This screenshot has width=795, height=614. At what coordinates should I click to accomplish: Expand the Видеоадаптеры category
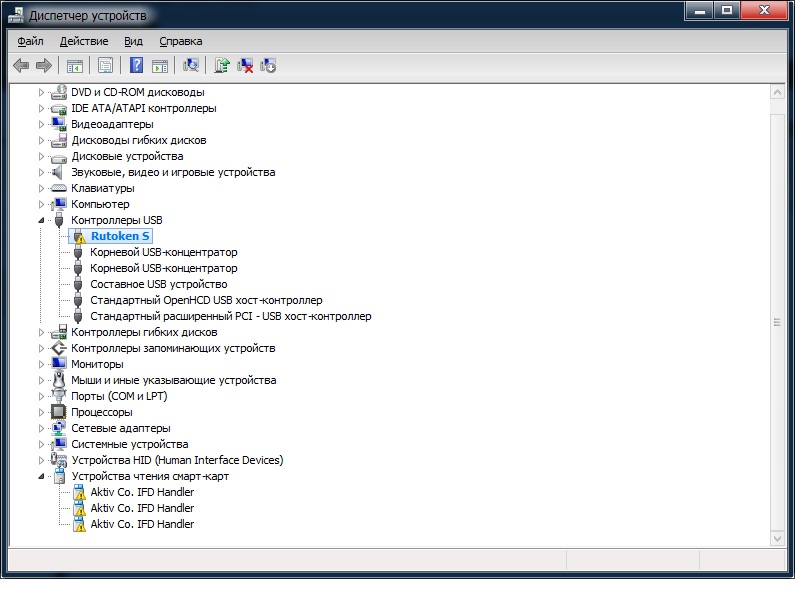(x=42, y=124)
